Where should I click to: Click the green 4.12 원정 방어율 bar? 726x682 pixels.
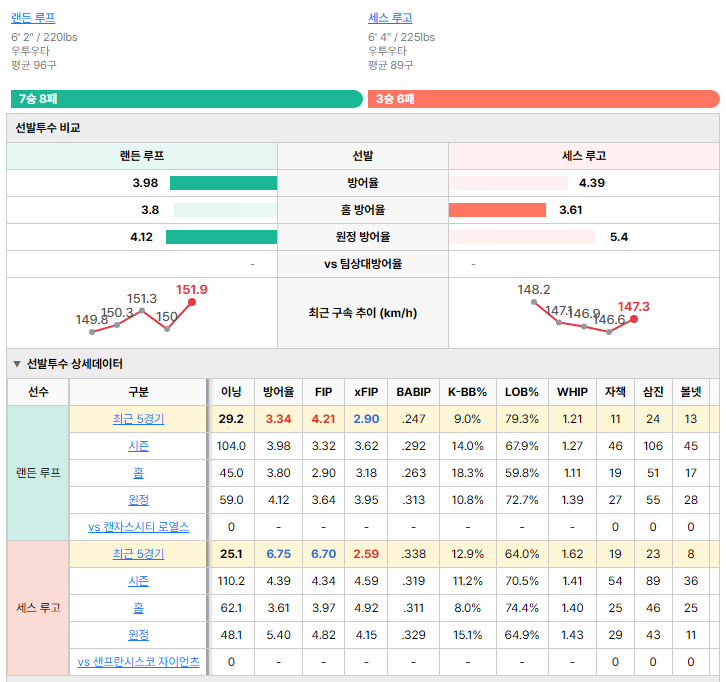click(x=221, y=237)
